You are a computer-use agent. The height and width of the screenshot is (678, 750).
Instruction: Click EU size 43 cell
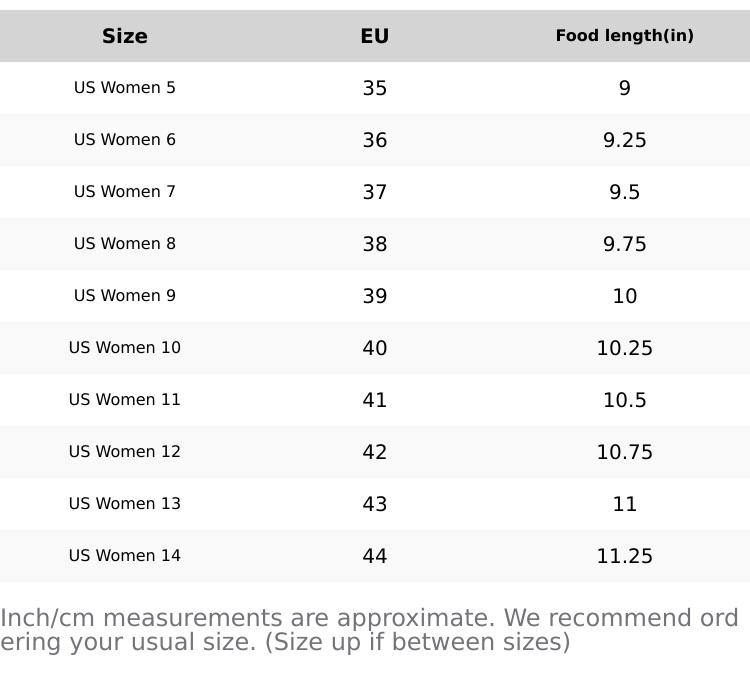coord(374,504)
